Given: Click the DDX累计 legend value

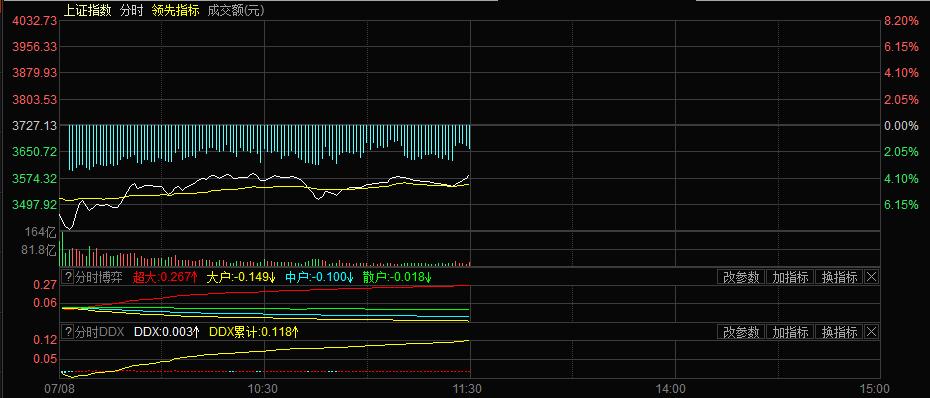Looking at the screenshot, I should point(254,332).
